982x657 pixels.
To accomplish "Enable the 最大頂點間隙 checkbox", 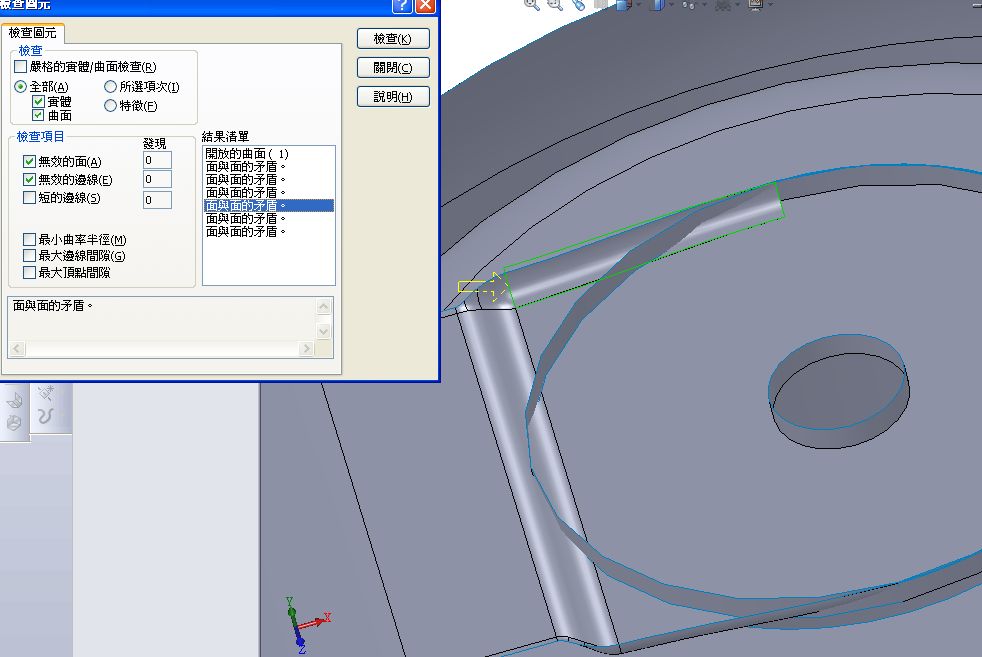I will [29, 272].
